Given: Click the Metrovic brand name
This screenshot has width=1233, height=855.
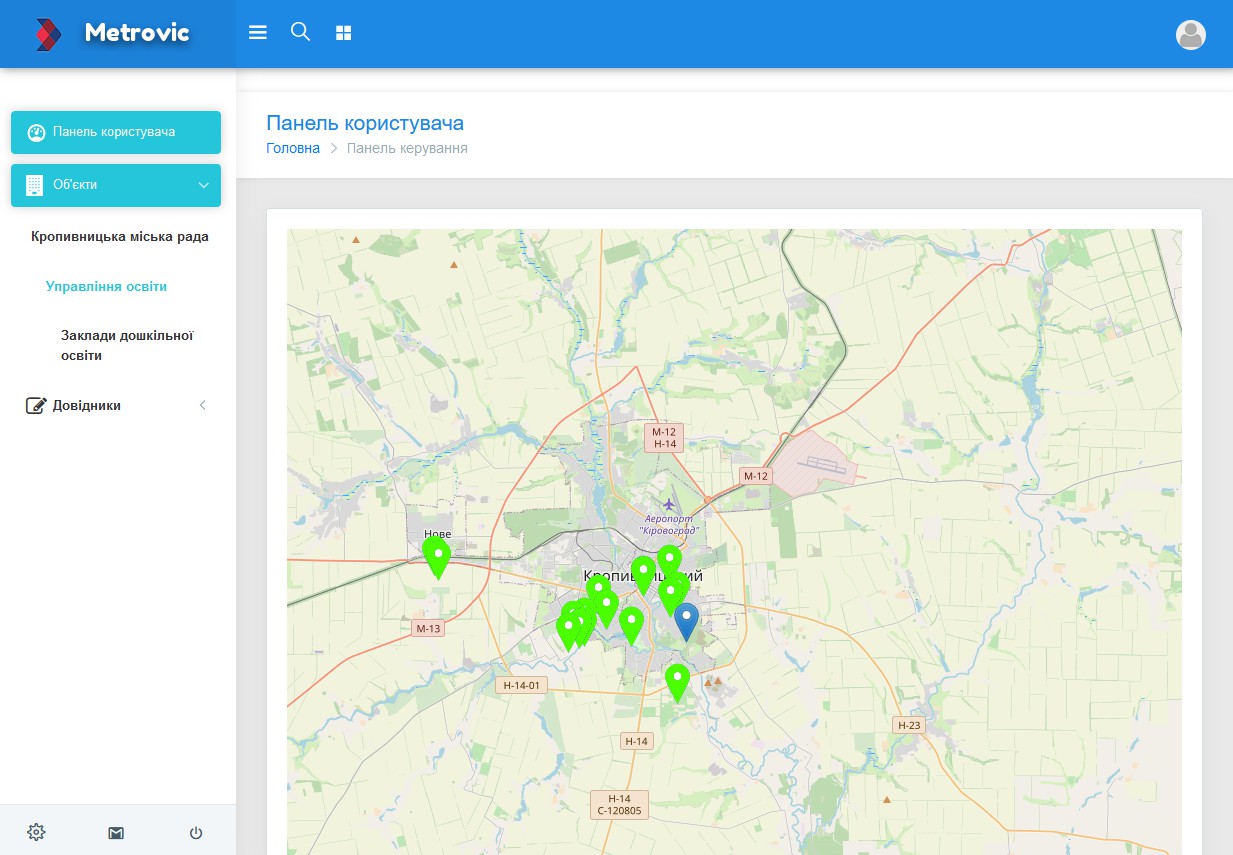Looking at the screenshot, I should [x=137, y=33].
